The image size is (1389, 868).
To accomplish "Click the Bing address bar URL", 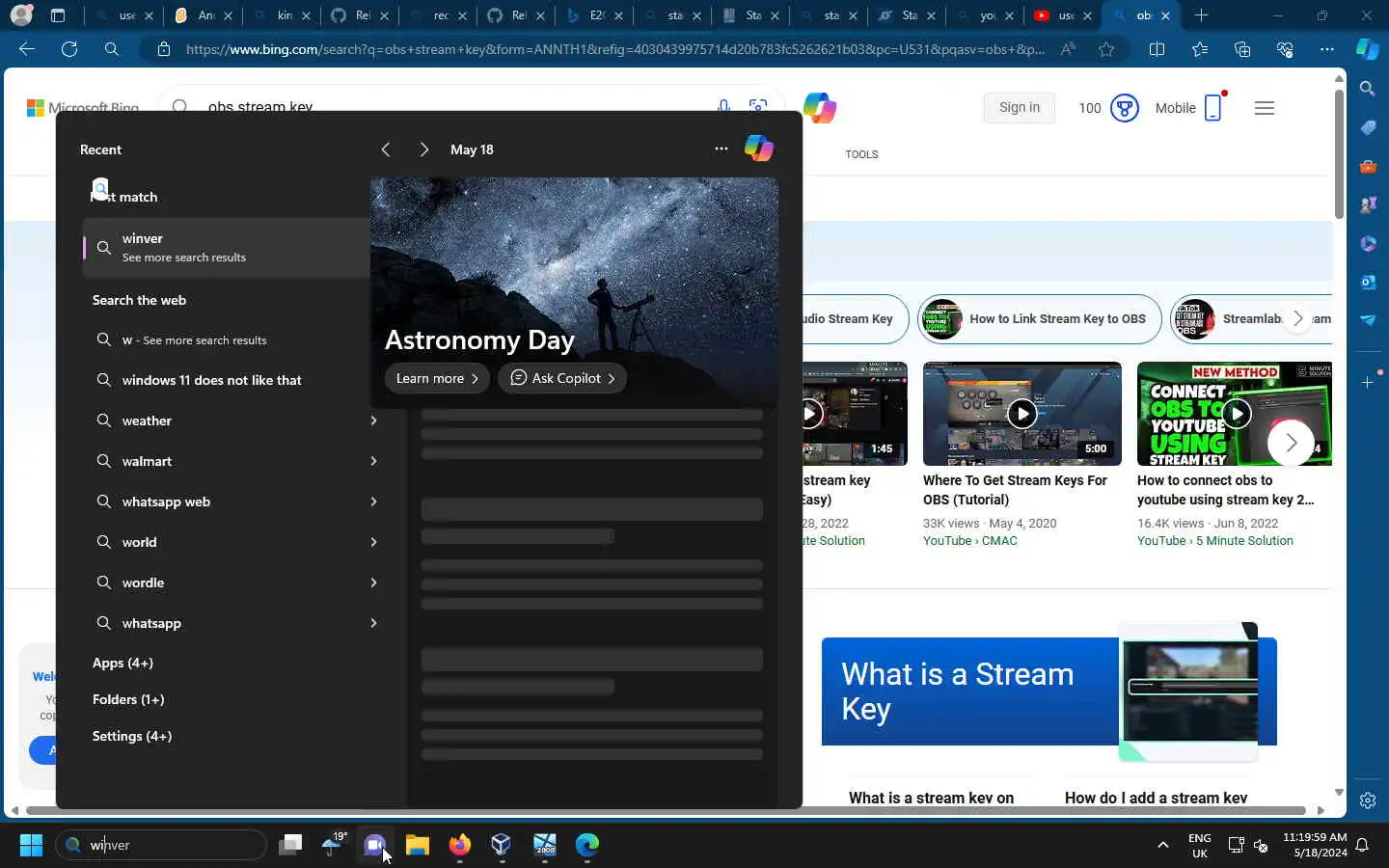I will tap(614, 49).
